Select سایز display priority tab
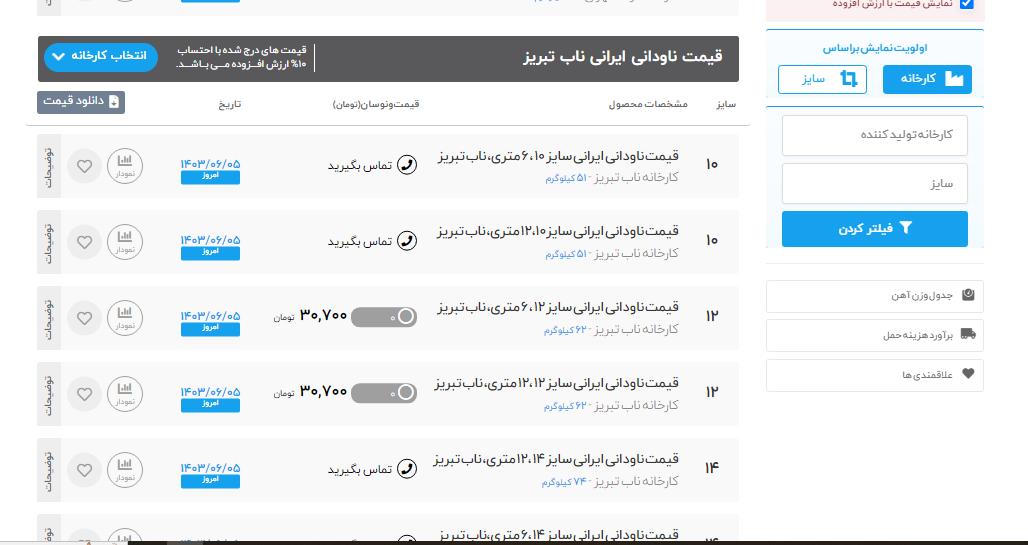 point(822,79)
